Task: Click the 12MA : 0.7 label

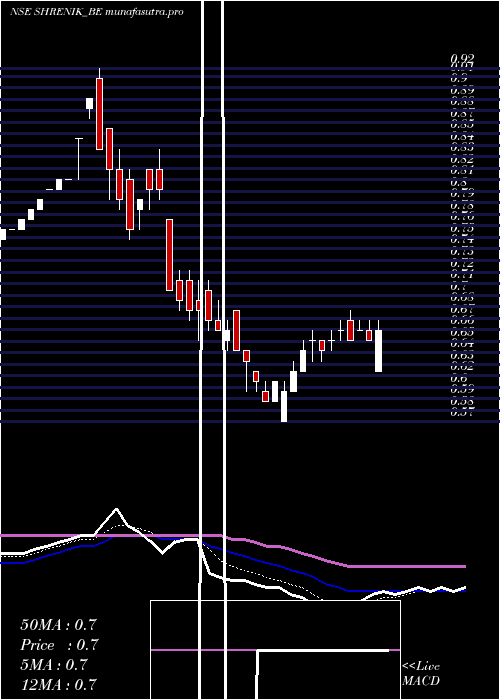Action: [x=58, y=684]
